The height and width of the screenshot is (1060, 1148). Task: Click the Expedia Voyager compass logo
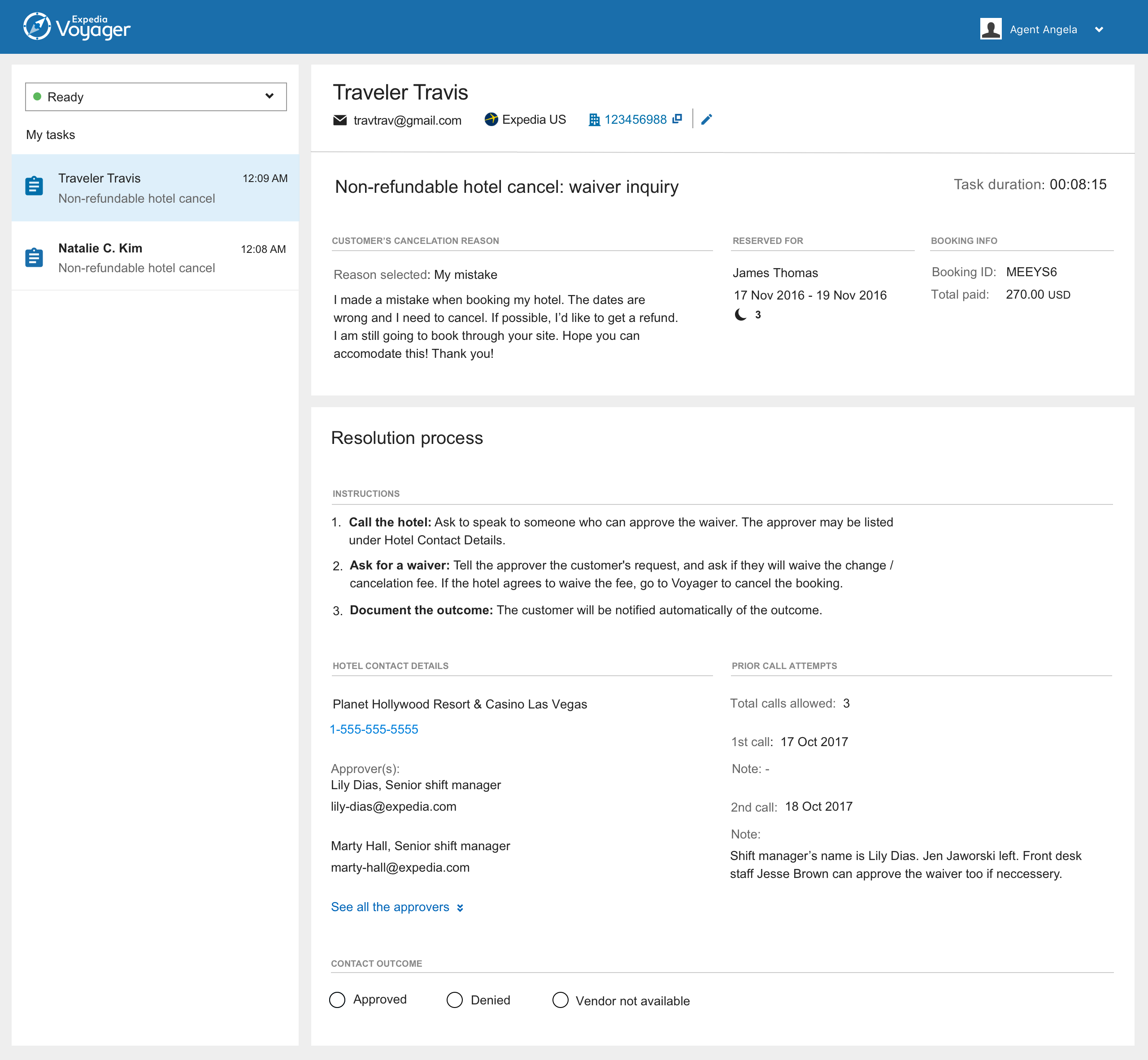37,27
